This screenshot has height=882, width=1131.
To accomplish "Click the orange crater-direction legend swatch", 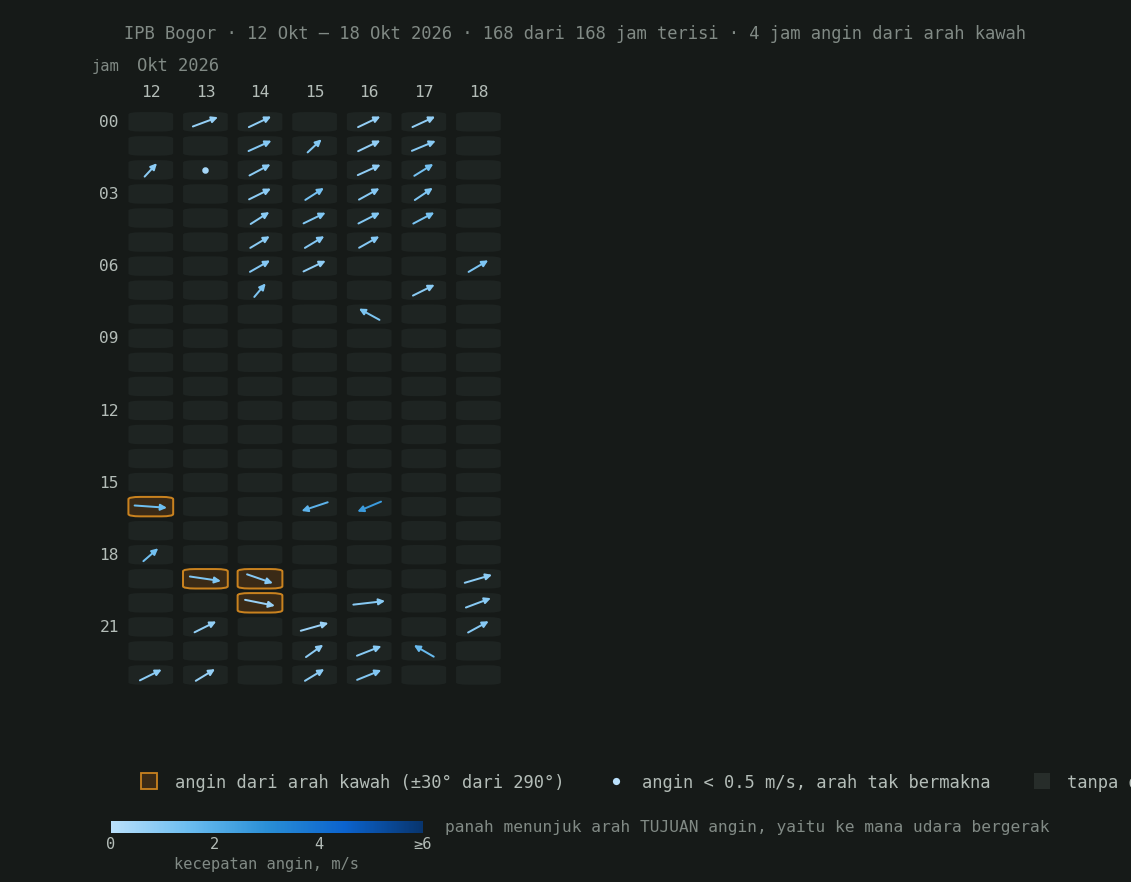I will (x=149, y=781).
